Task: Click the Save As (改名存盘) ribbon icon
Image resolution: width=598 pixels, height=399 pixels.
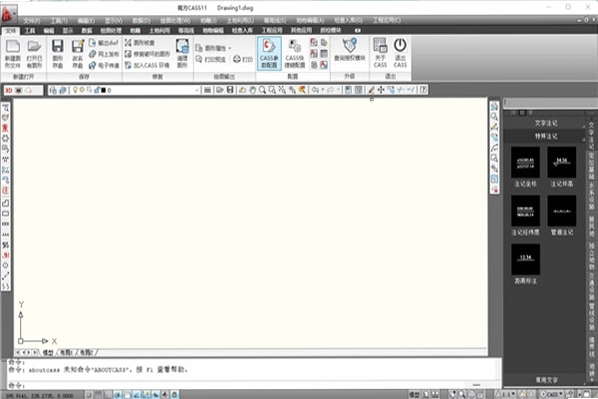Action: tap(78, 54)
